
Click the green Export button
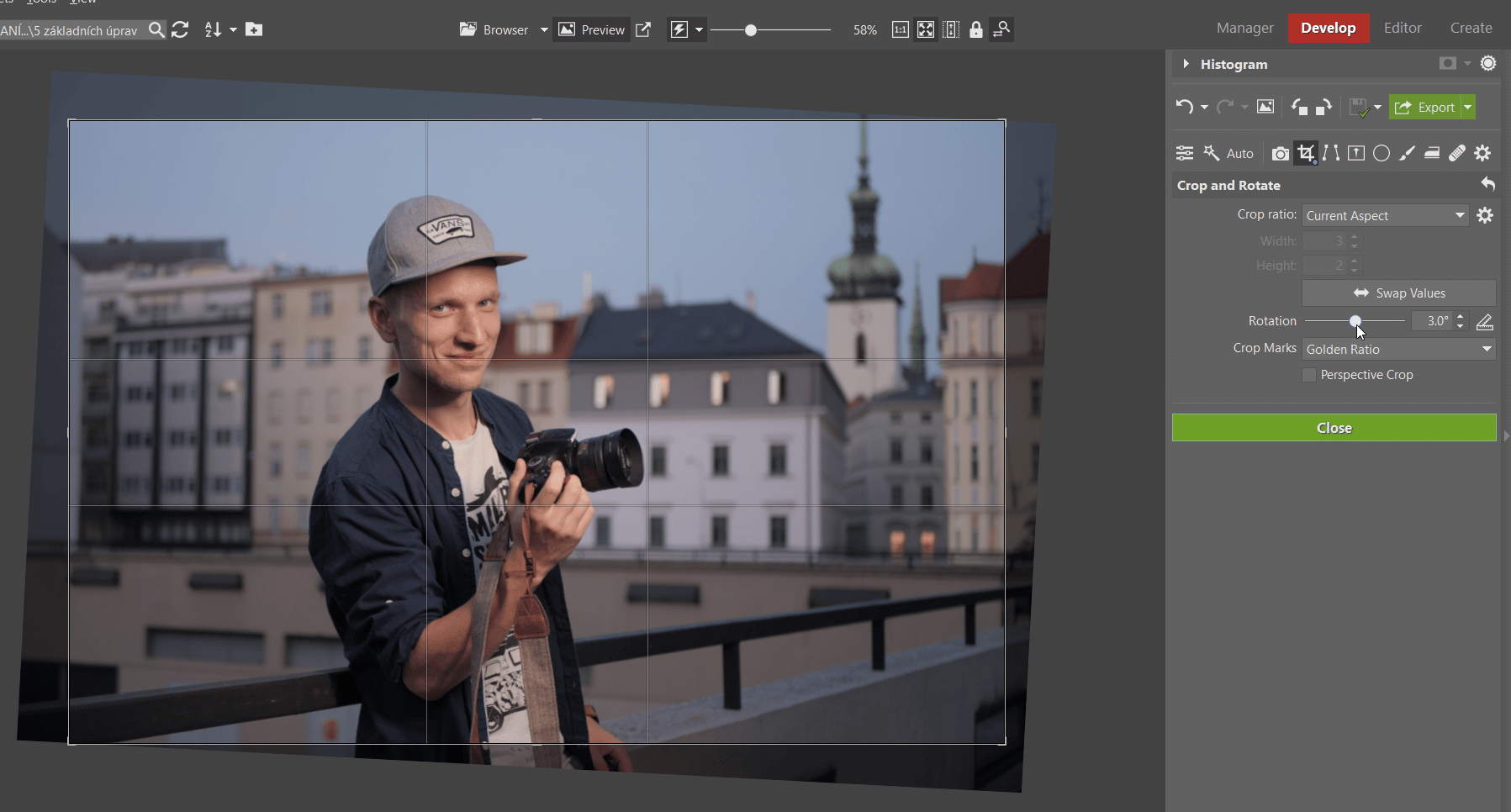[x=1425, y=107]
